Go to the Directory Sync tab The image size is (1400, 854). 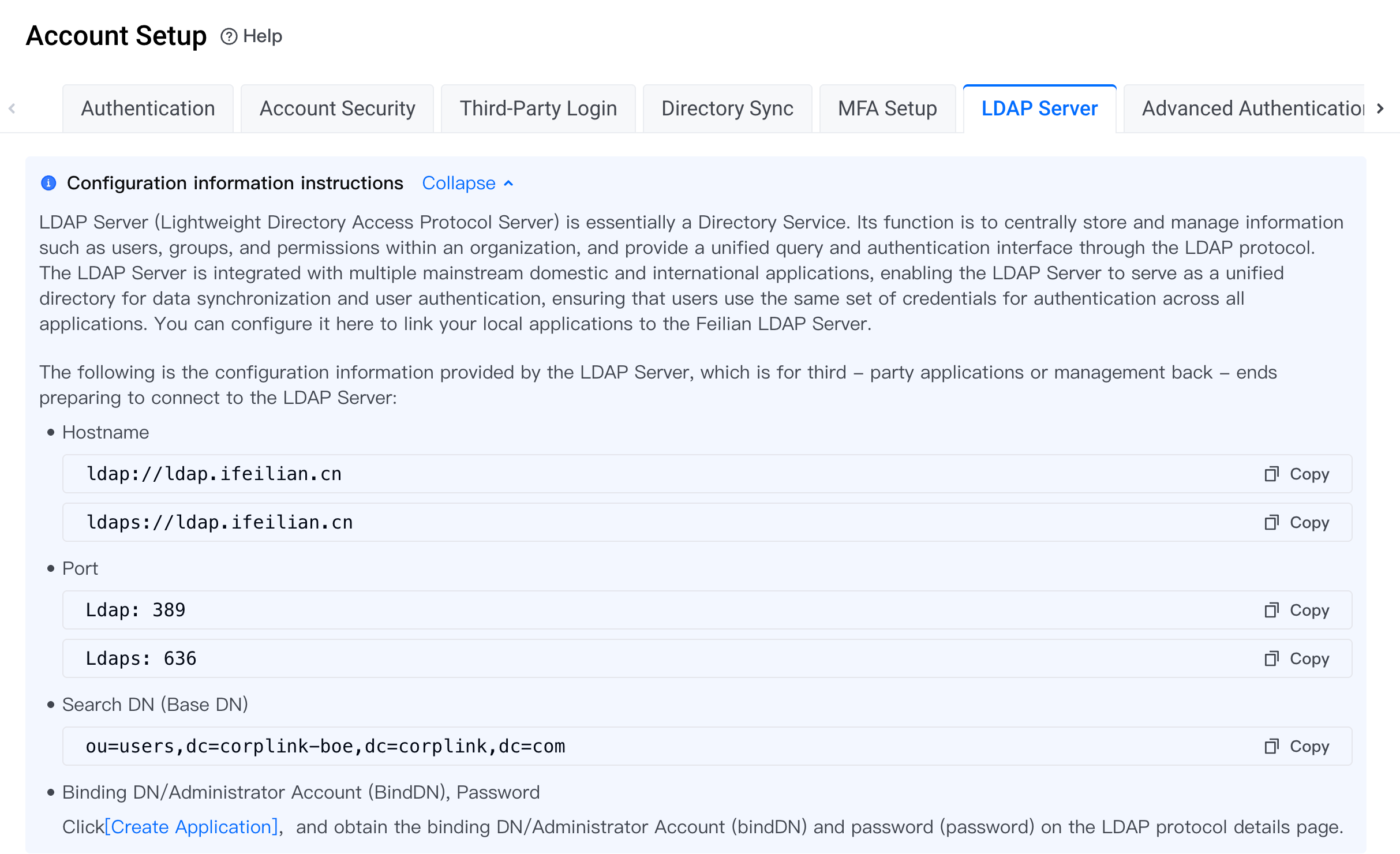click(727, 108)
